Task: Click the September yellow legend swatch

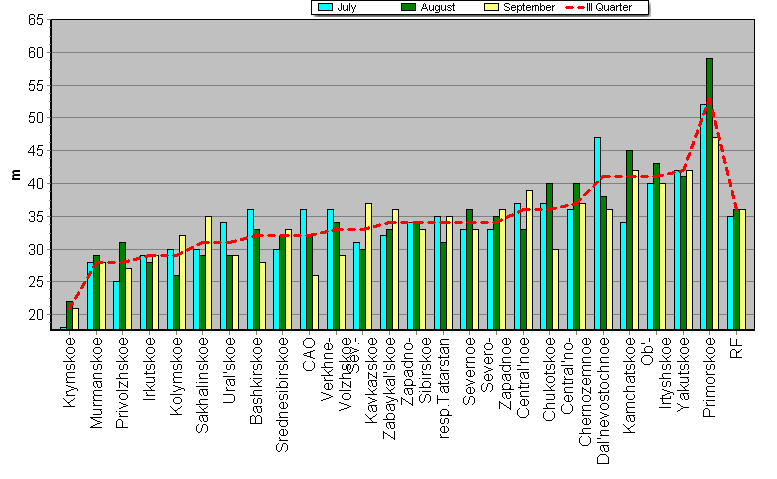Action: click(x=491, y=7)
